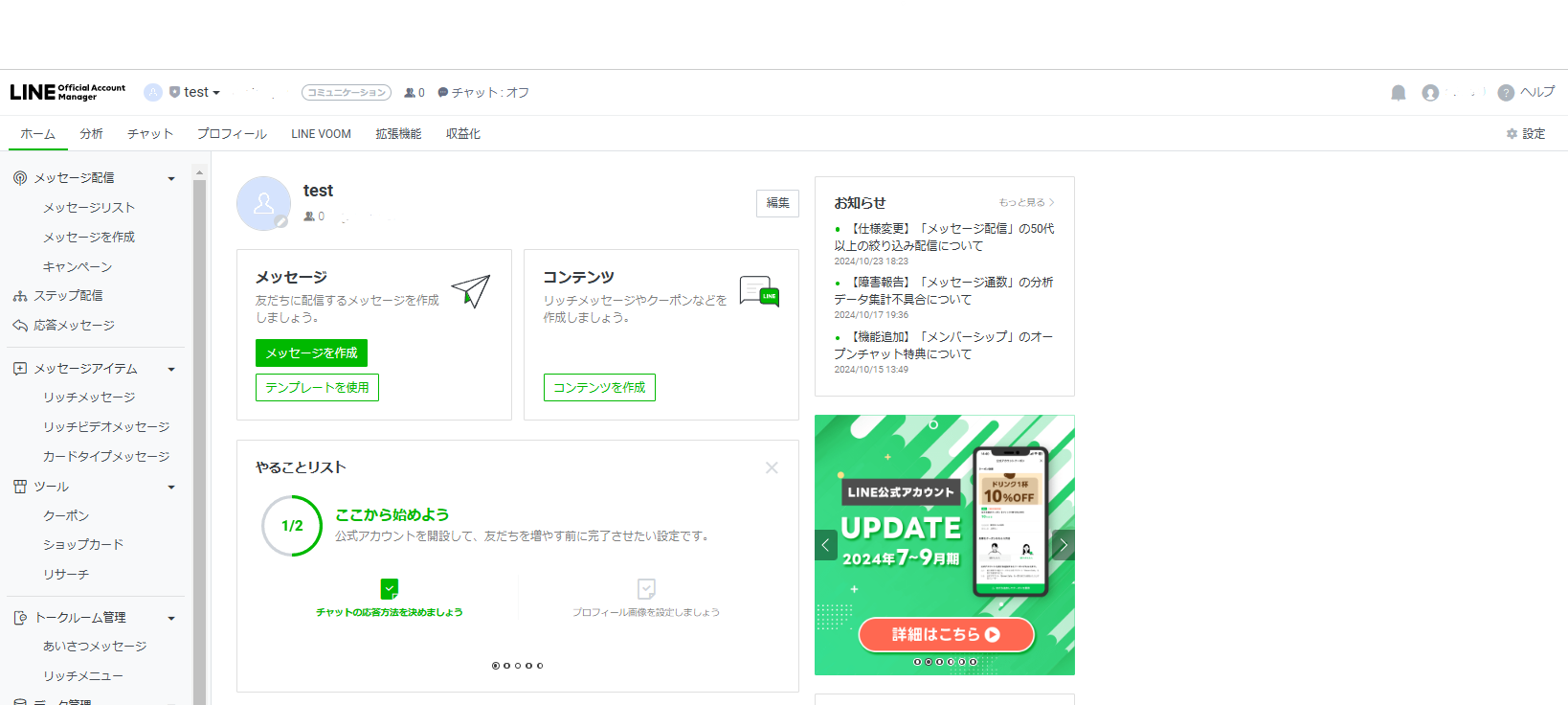Viewport: 1568px width, 705px height.
Task: Click the content chat LINE icon
Action: tap(759, 291)
